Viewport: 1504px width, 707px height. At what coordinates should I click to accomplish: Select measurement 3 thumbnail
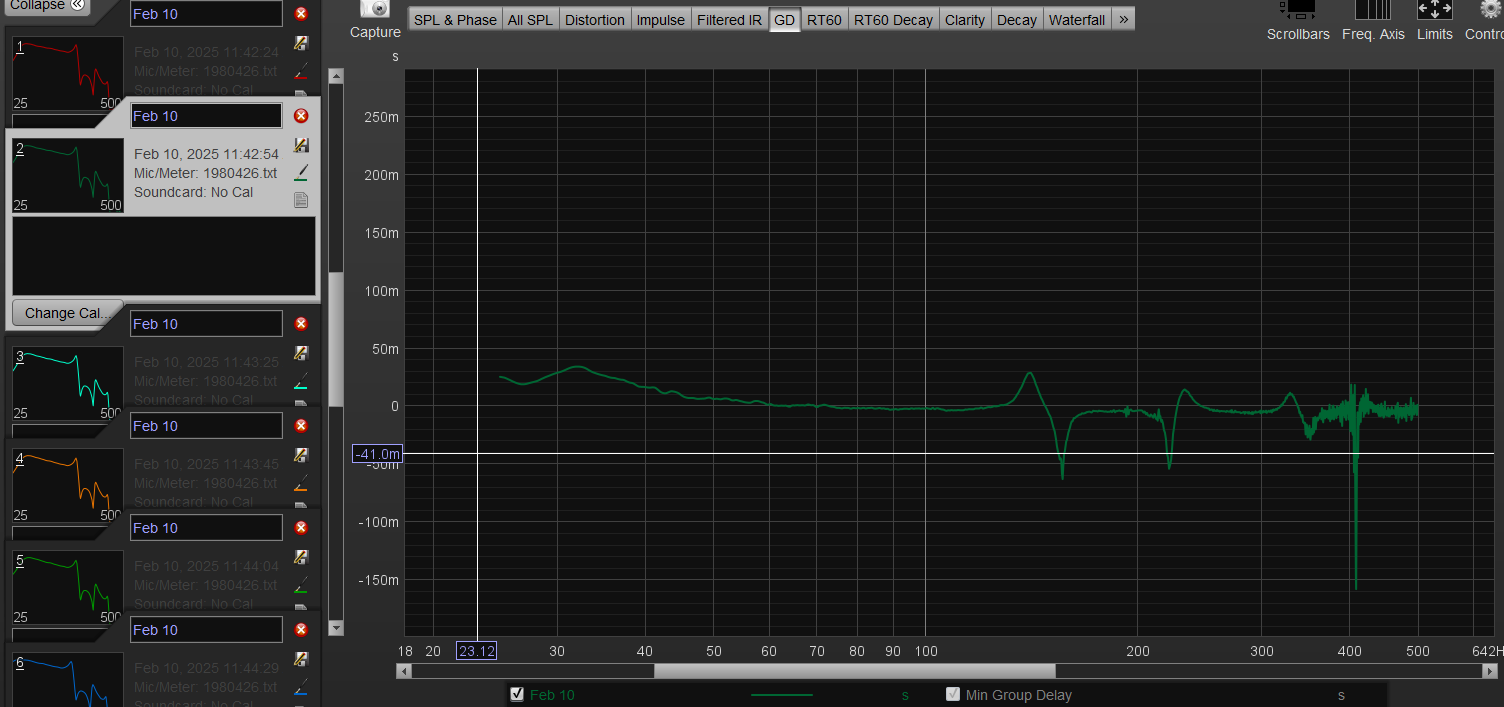(x=68, y=384)
